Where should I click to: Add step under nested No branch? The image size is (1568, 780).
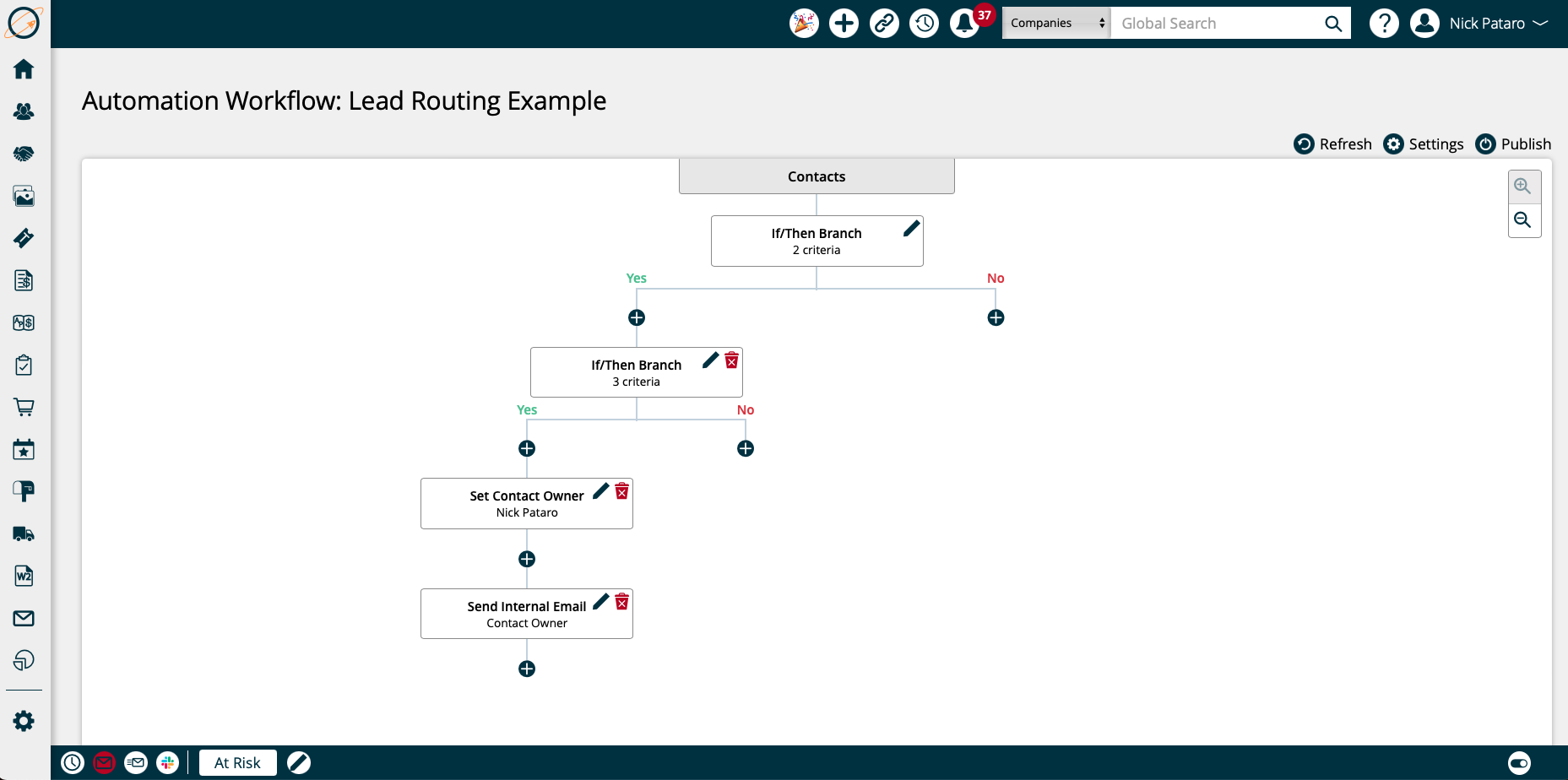tap(746, 448)
